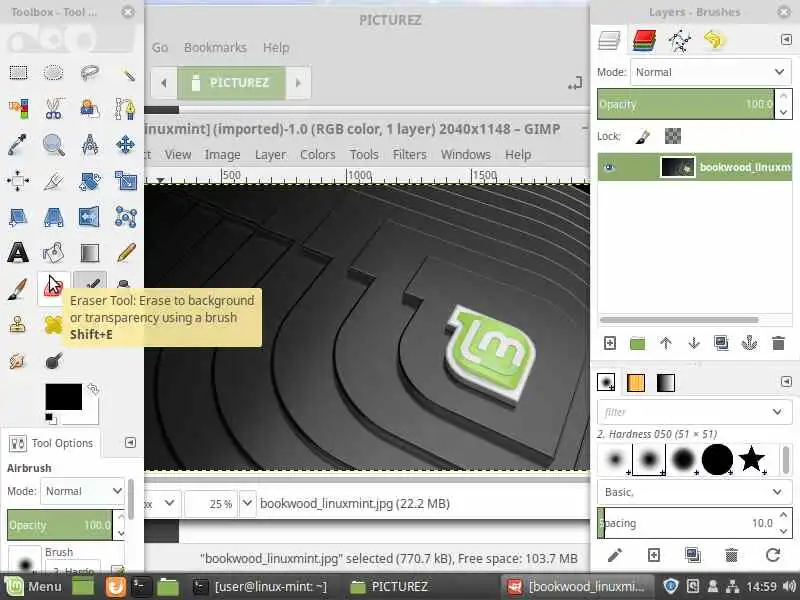Toggle lock pixels paintbrush icon

tap(643, 136)
